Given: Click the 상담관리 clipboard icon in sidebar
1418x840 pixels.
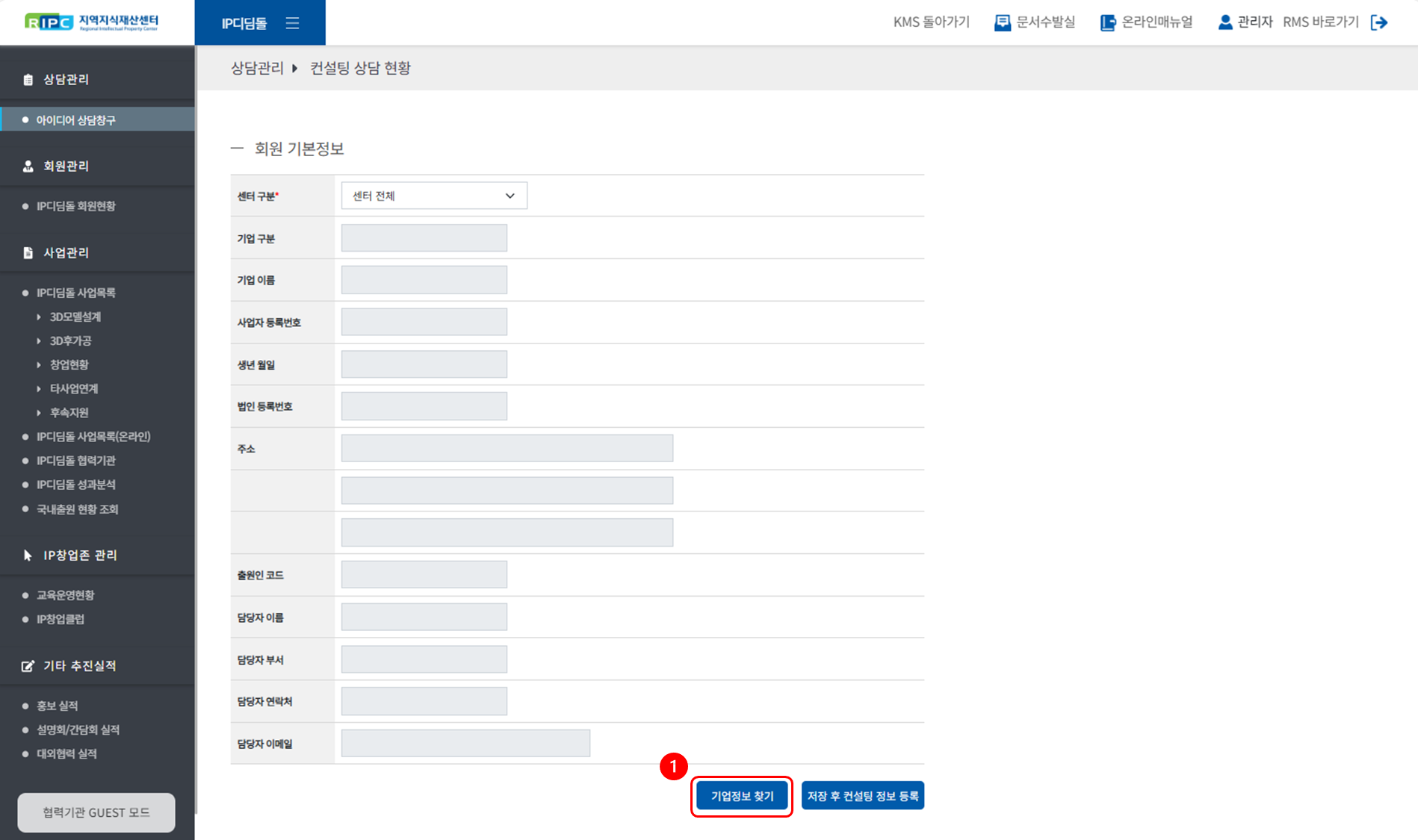Looking at the screenshot, I should (x=28, y=79).
